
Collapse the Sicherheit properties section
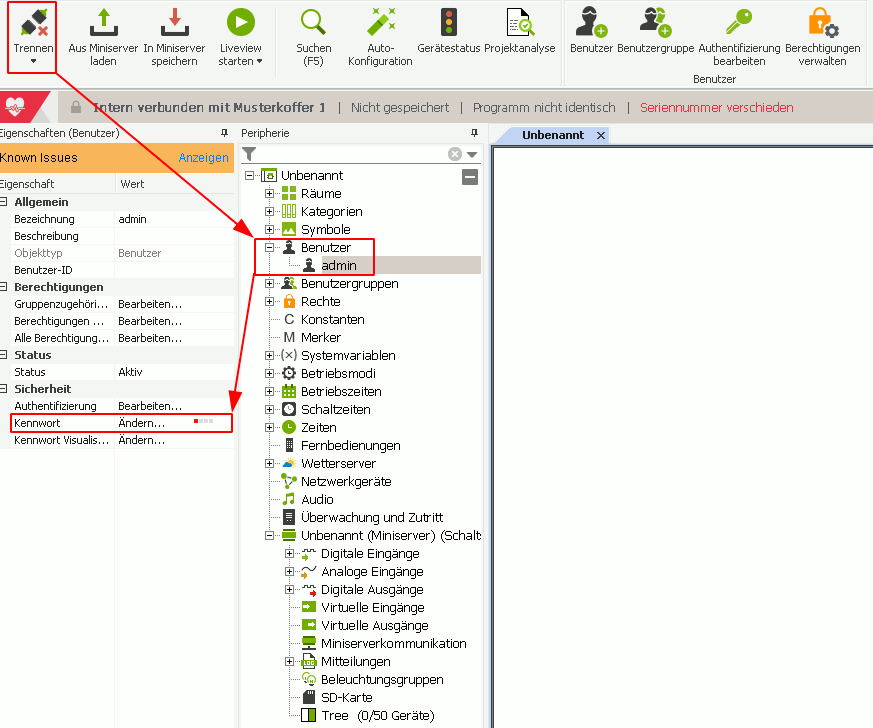[4, 388]
